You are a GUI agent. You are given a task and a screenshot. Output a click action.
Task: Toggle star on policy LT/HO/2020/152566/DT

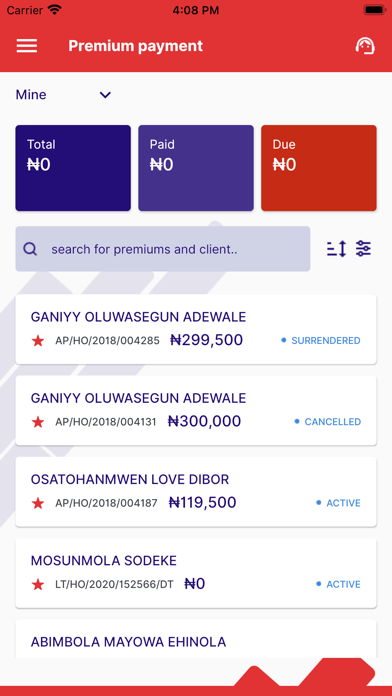[38, 585]
